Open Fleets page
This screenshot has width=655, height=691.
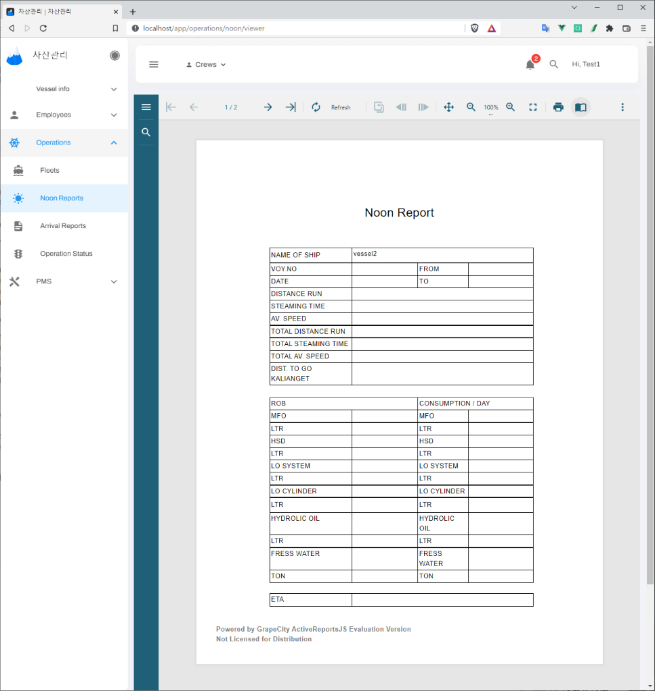pyautogui.click(x=64, y=171)
